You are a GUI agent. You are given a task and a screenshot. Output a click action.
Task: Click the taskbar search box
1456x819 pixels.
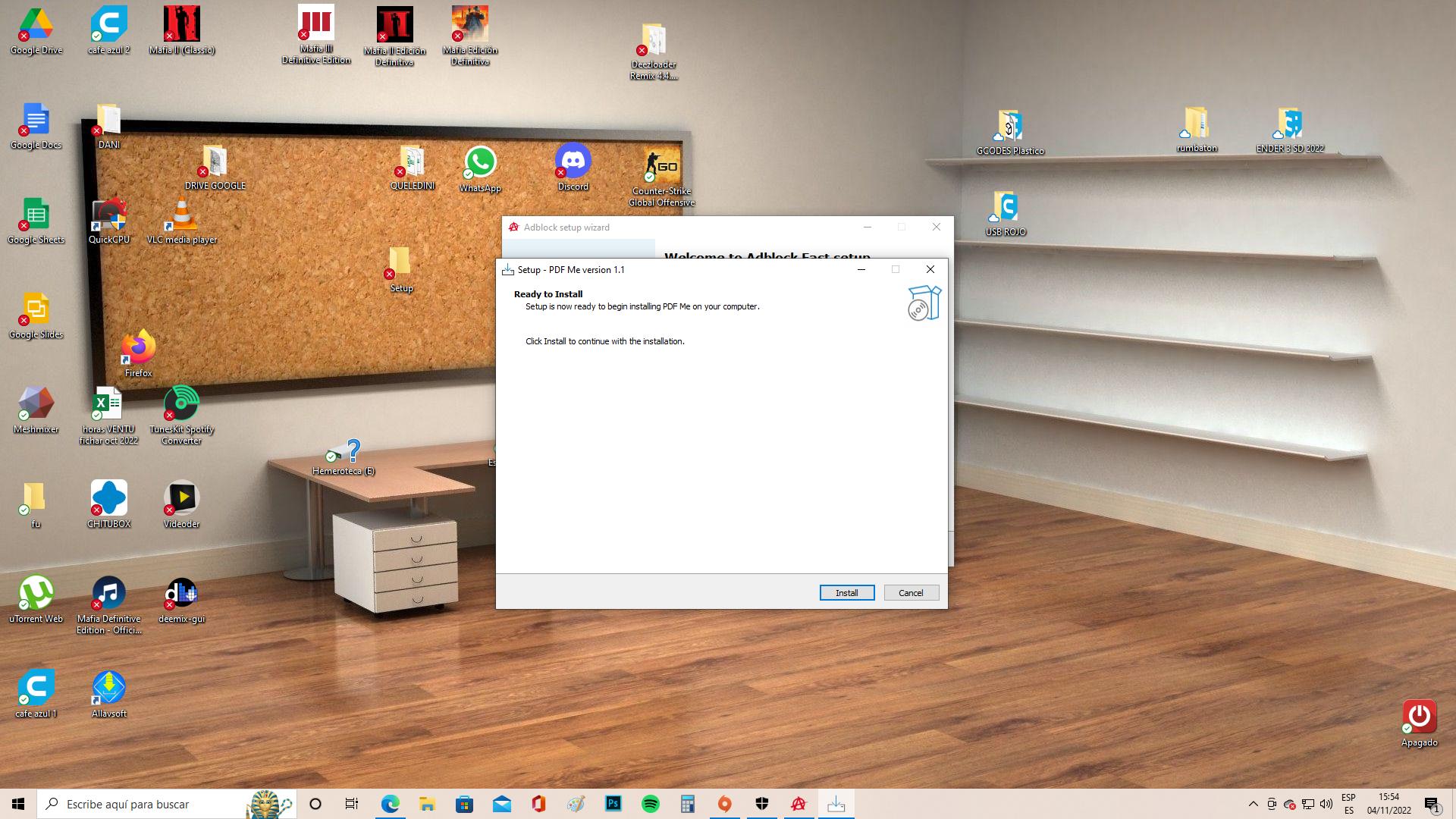click(152, 804)
